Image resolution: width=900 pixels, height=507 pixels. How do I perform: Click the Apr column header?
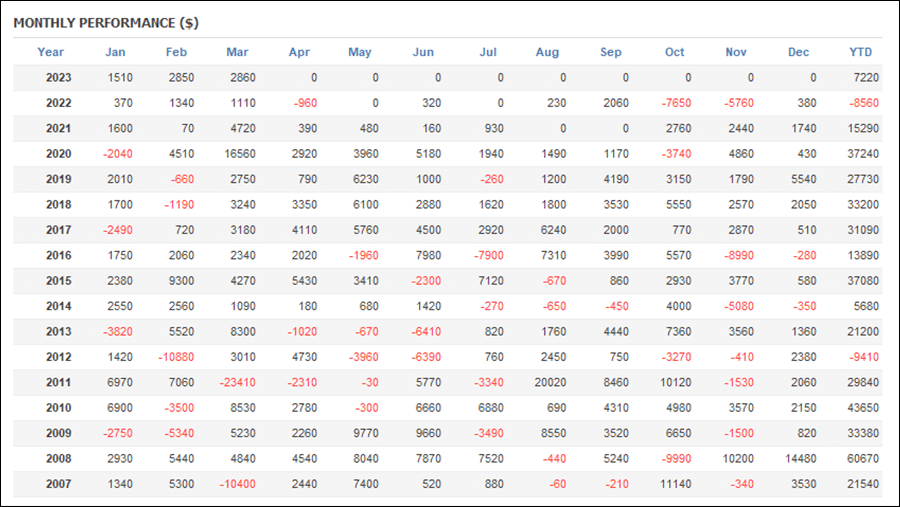coord(299,52)
